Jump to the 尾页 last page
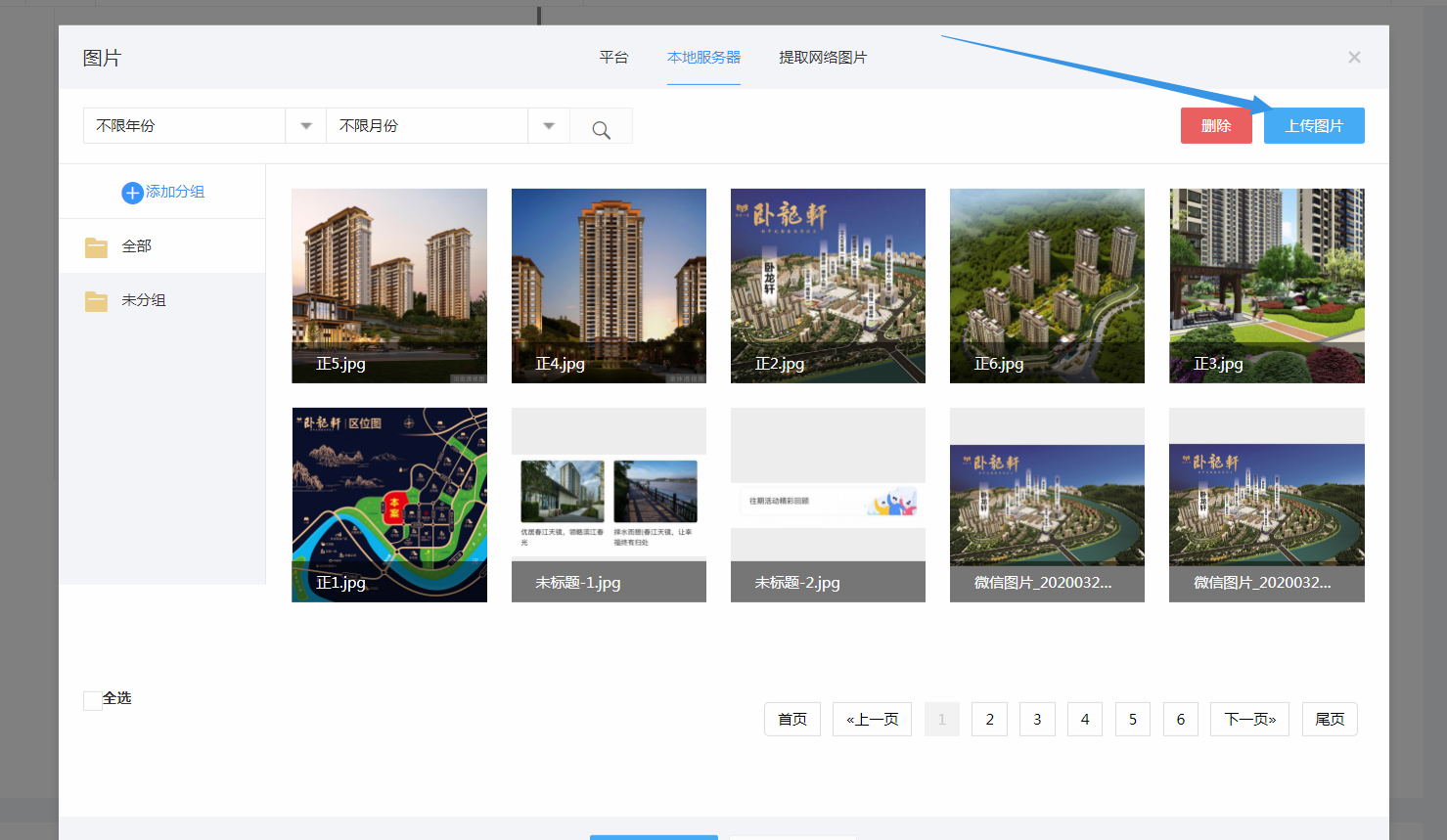The image size is (1447, 840). (1329, 719)
